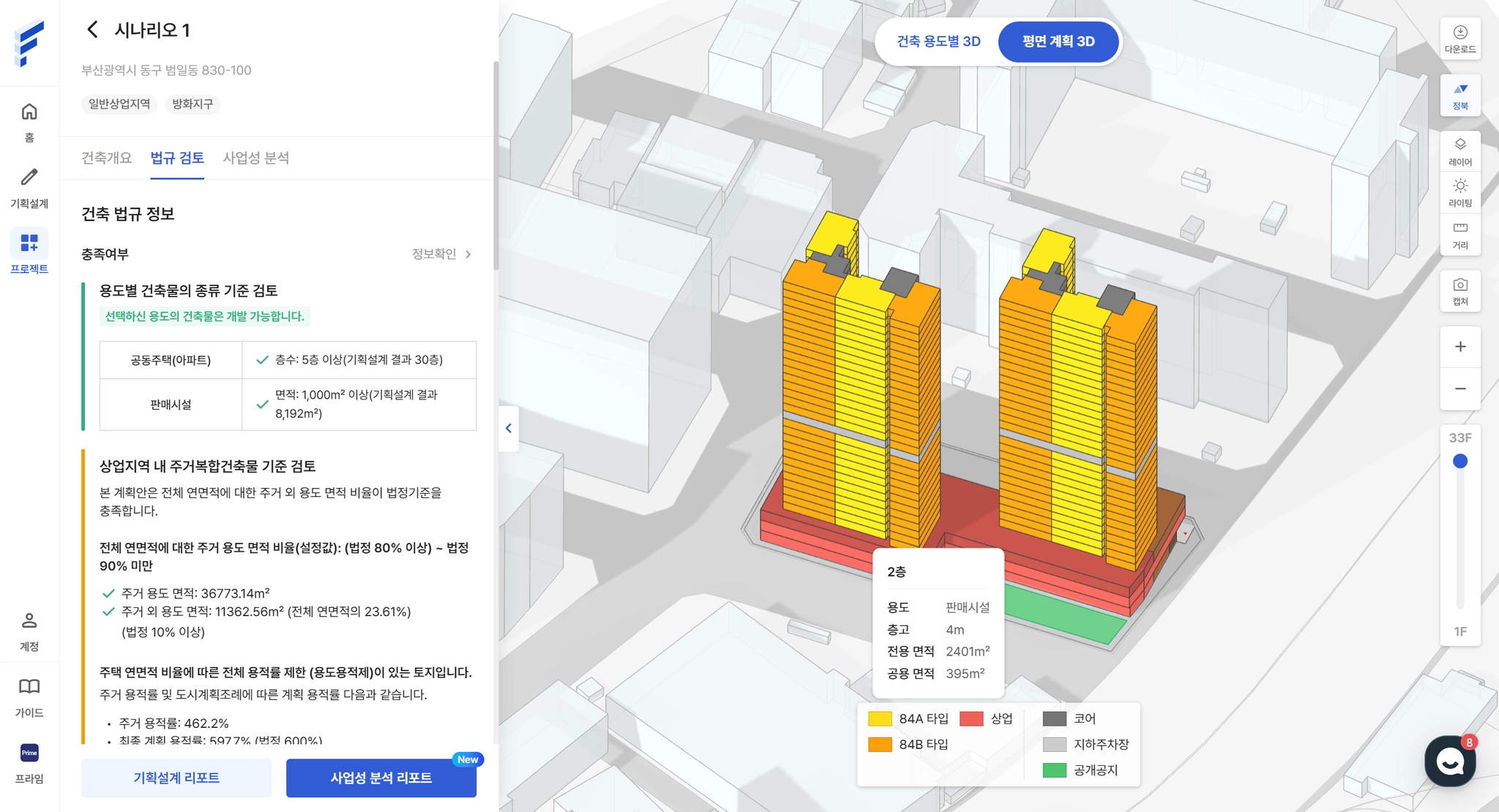
Task: Zoom in the 3D map view
Action: click(1459, 347)
